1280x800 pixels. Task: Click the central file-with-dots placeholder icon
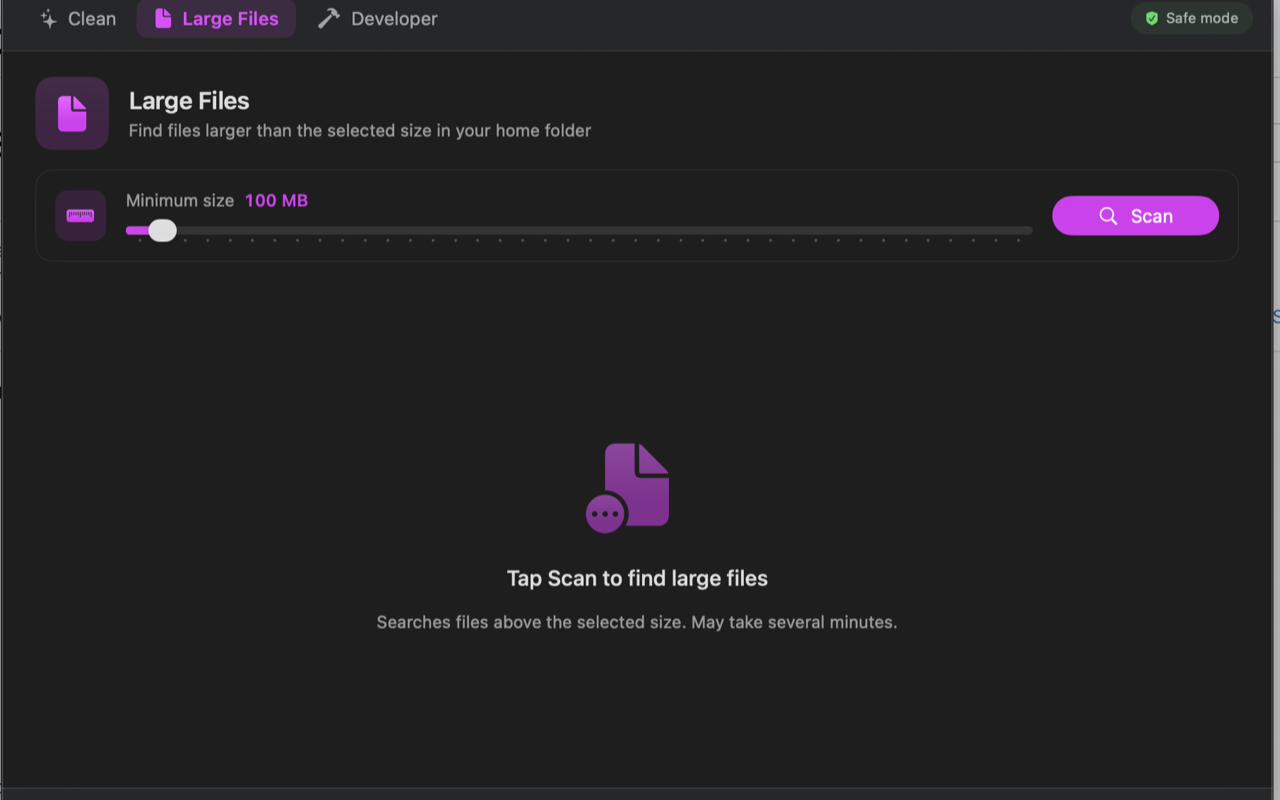tap(628, 488)
